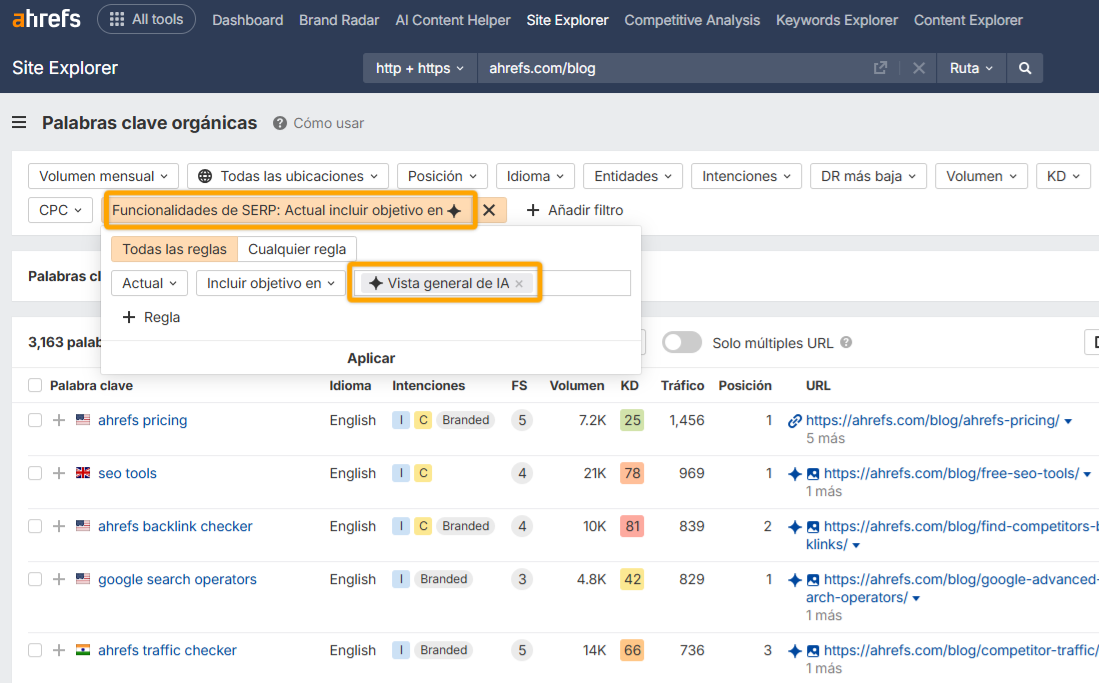Check the ahrefs pricing row checkbox
Screen dimensions: 1099x683
pyautogui.click(x=35, y=420)
